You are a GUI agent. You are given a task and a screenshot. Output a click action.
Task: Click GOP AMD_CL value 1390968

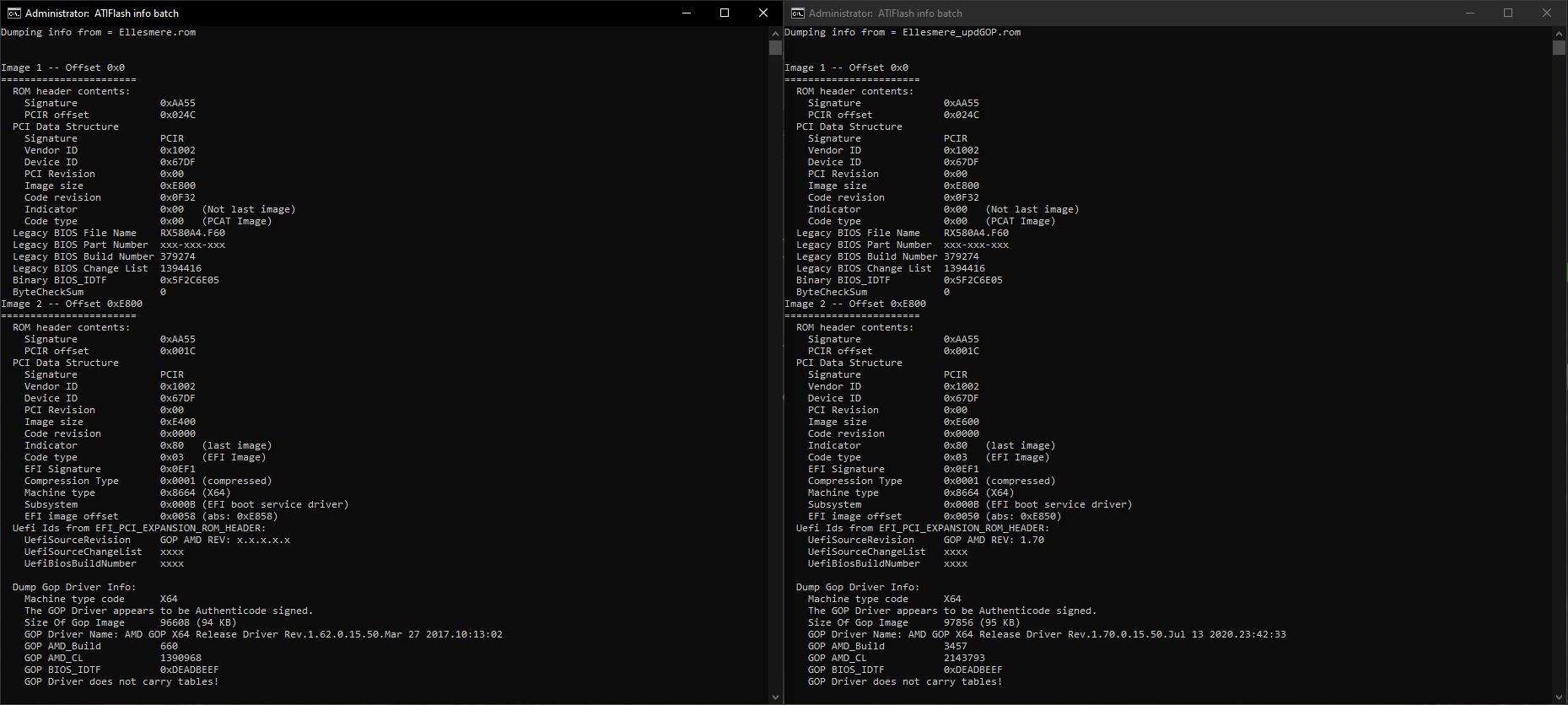click(x=181, y=658)
